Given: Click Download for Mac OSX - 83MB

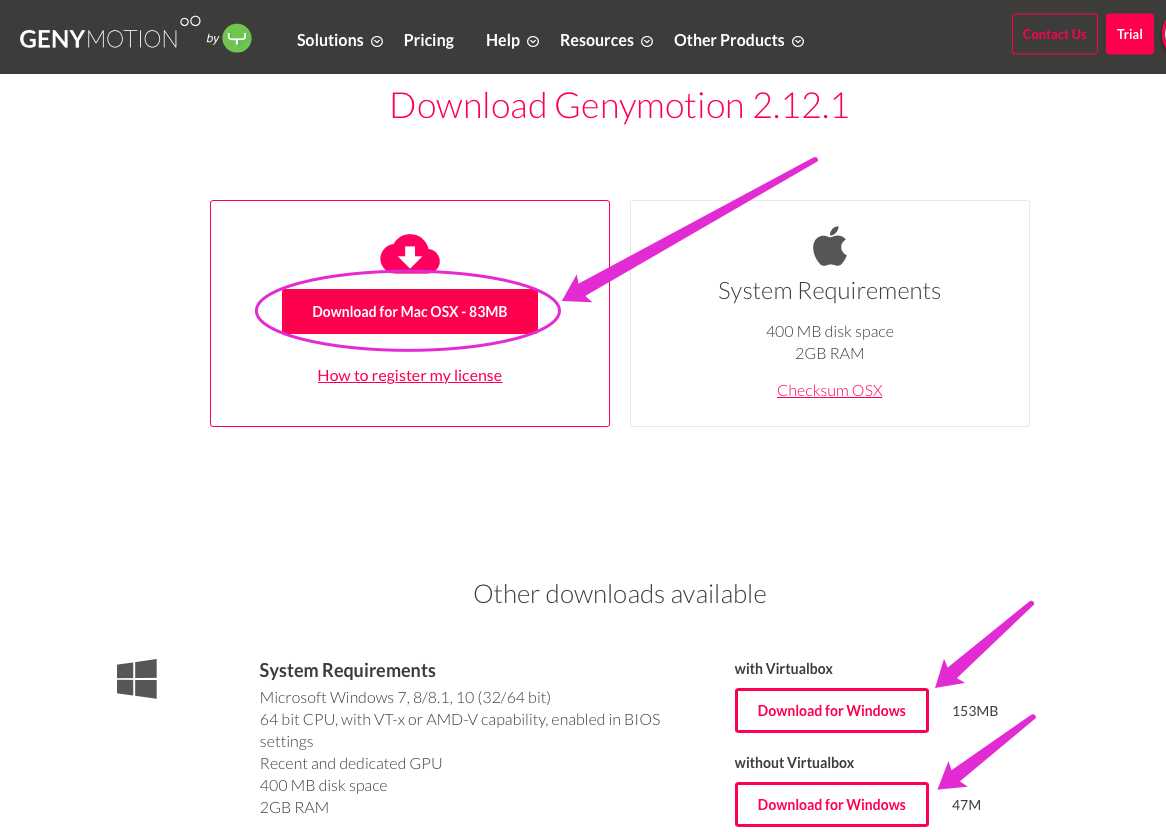Looking at the screenshot, I should click(410, 312).
